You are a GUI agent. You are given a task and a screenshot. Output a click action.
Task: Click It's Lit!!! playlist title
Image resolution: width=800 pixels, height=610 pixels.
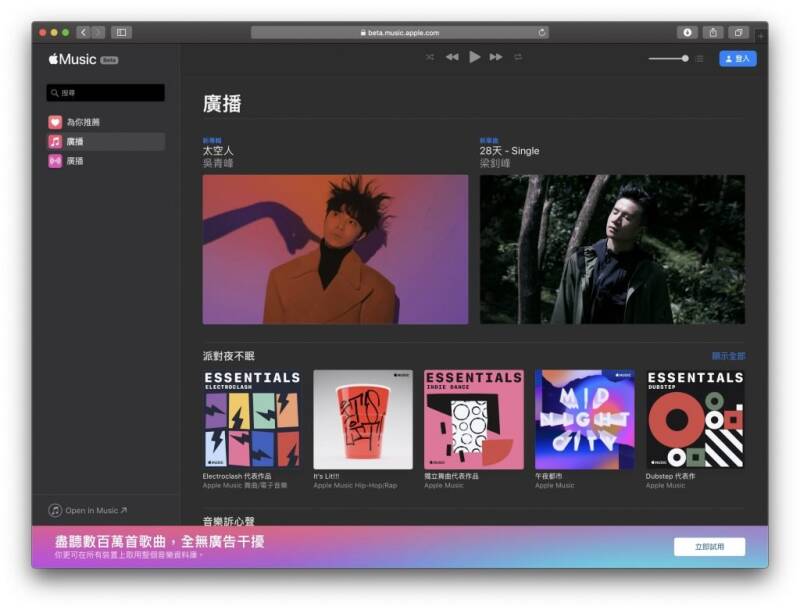point(327,476)
